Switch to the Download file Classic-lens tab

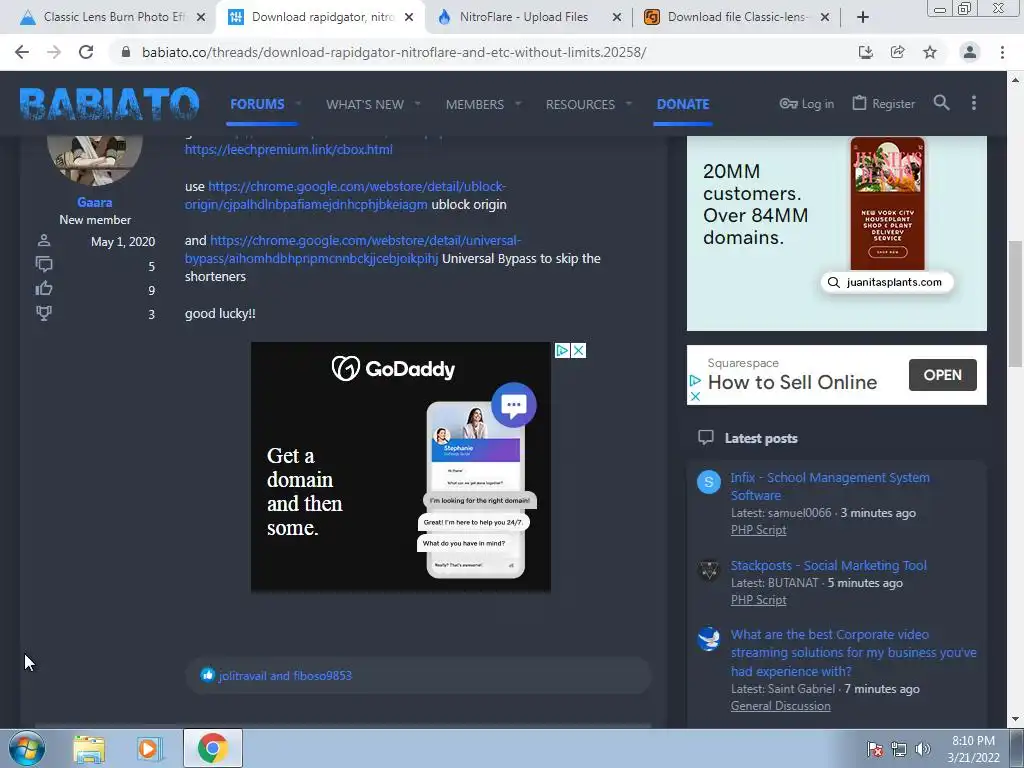[x=735, y=17]
